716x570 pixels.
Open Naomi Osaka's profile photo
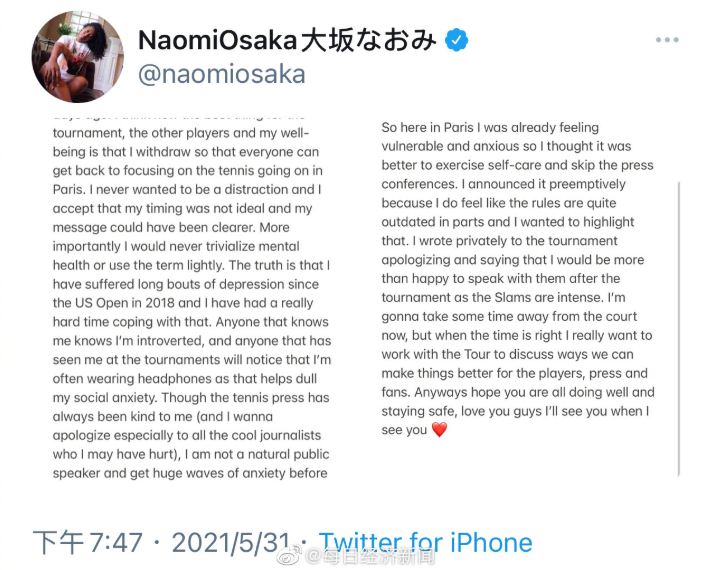pyautogui.click(x=77, y=57)
